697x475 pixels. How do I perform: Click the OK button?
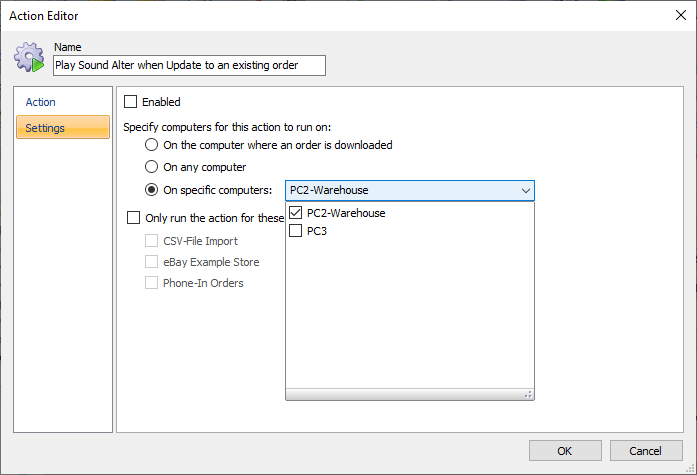point(565,451)
